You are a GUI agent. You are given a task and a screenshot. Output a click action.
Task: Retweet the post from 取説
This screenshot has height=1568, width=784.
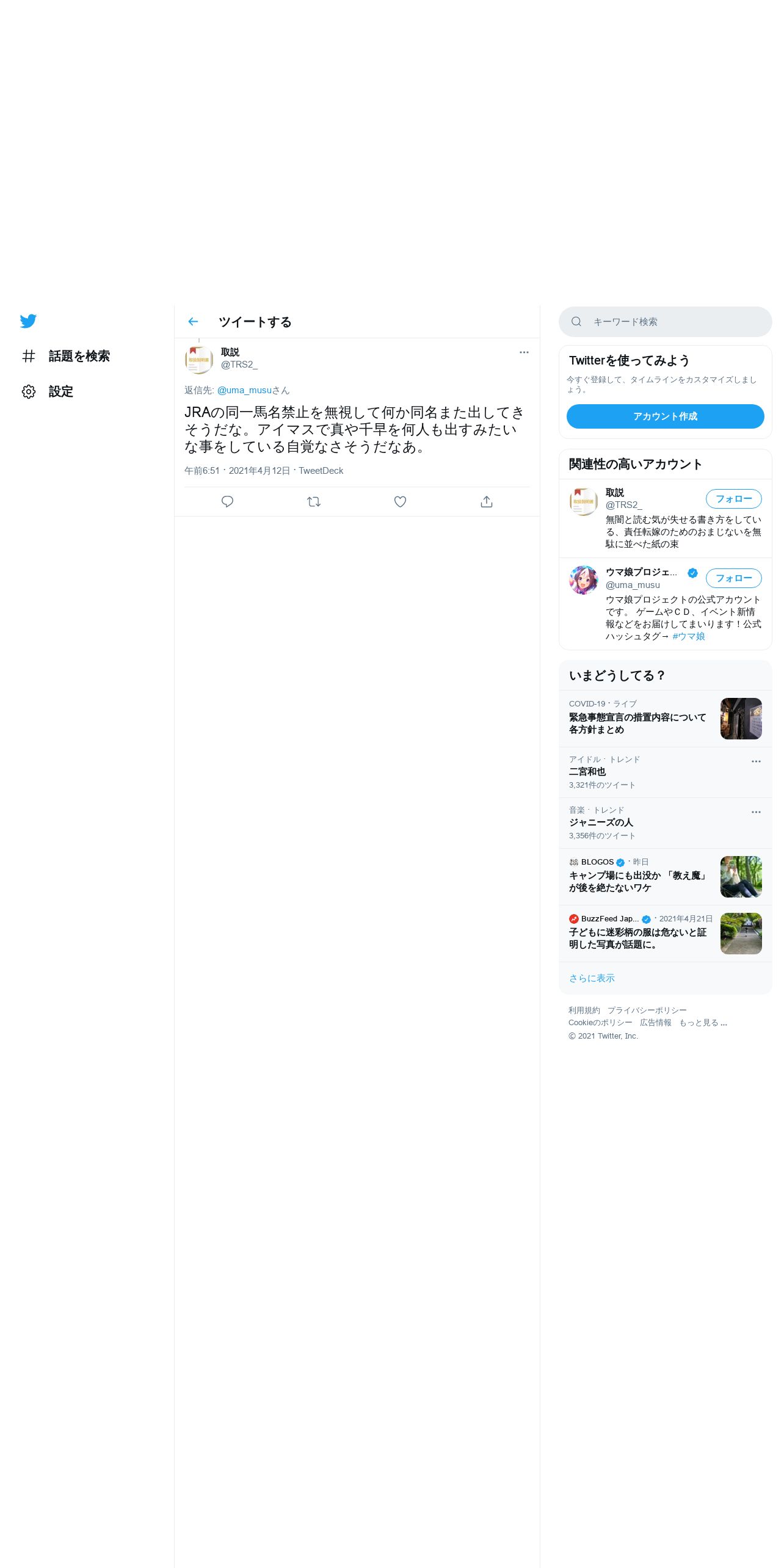314,502
